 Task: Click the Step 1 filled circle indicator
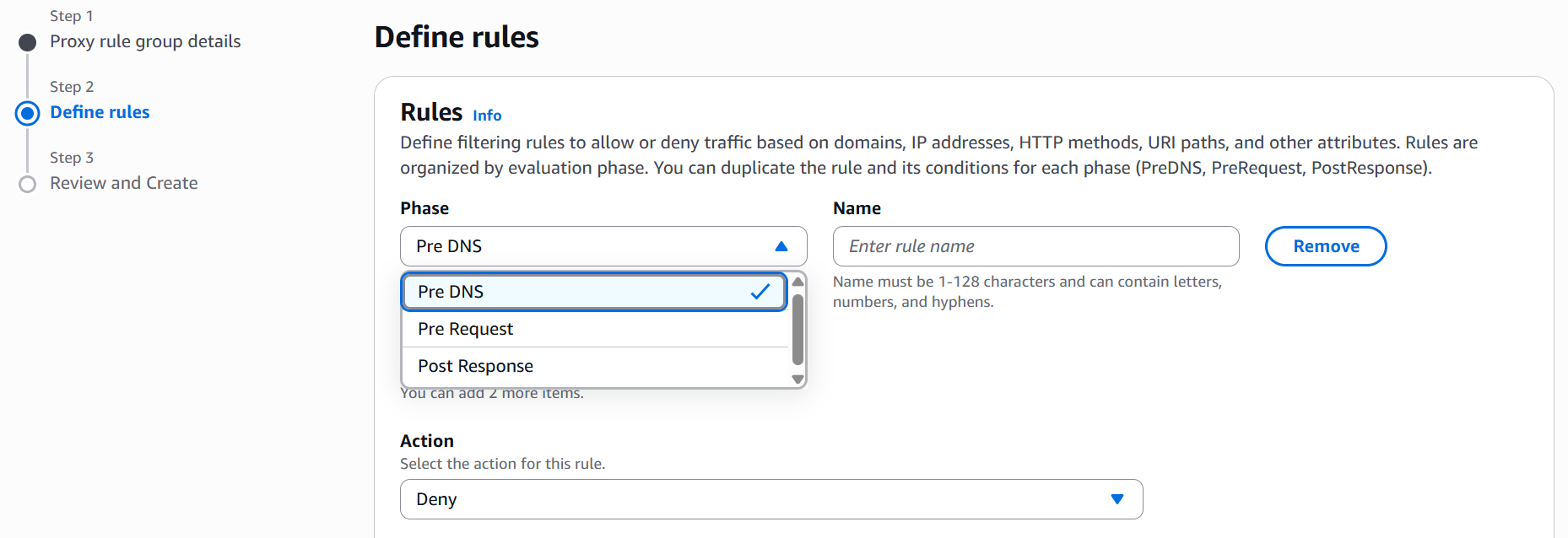28,42
